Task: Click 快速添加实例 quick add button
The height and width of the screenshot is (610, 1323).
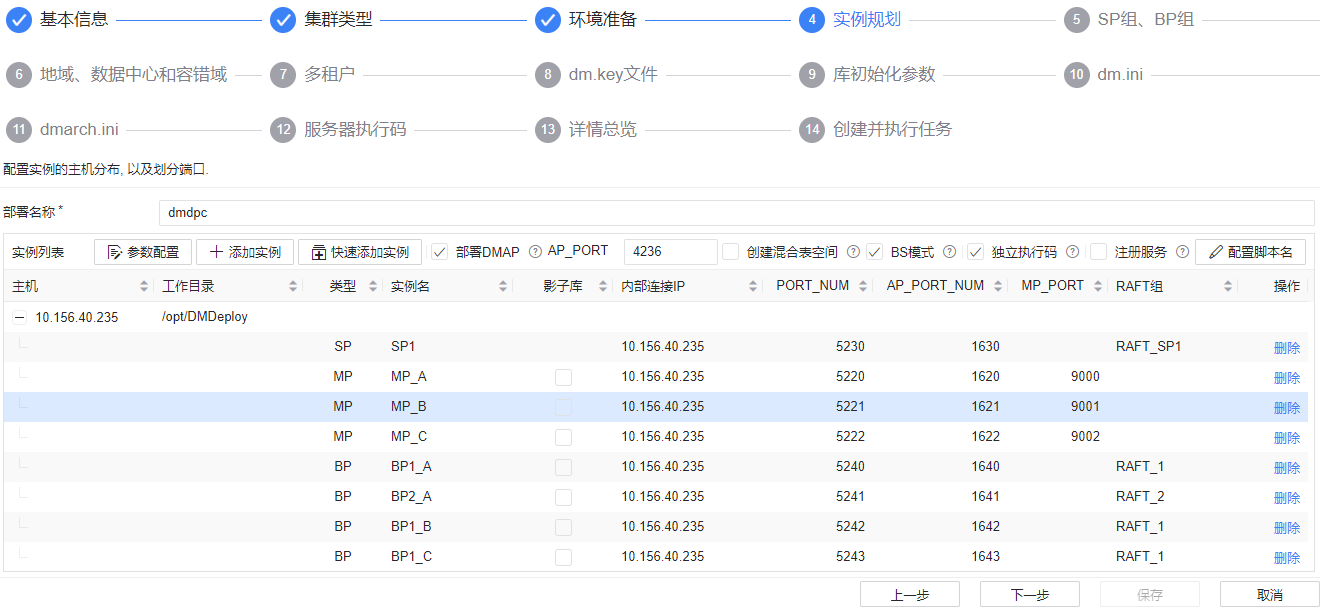Action: tap(360, 252)
